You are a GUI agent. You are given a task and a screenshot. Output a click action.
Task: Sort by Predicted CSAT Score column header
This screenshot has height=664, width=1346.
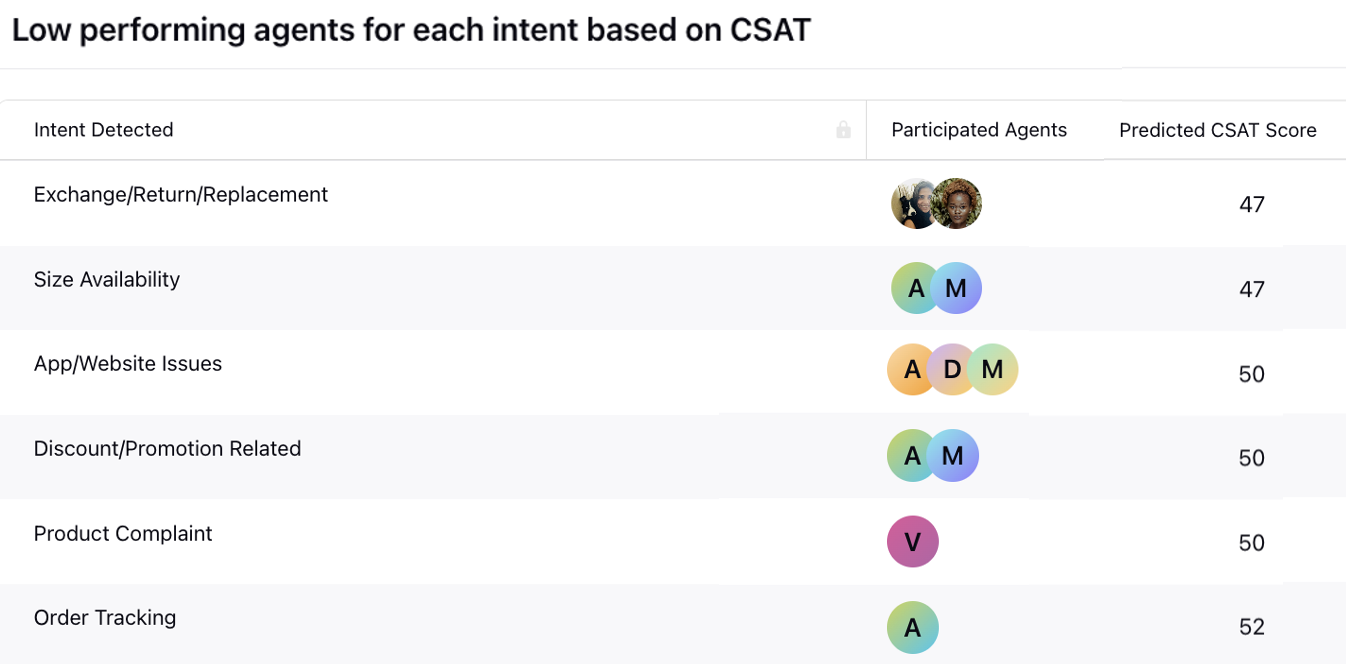click(1217, 130)
